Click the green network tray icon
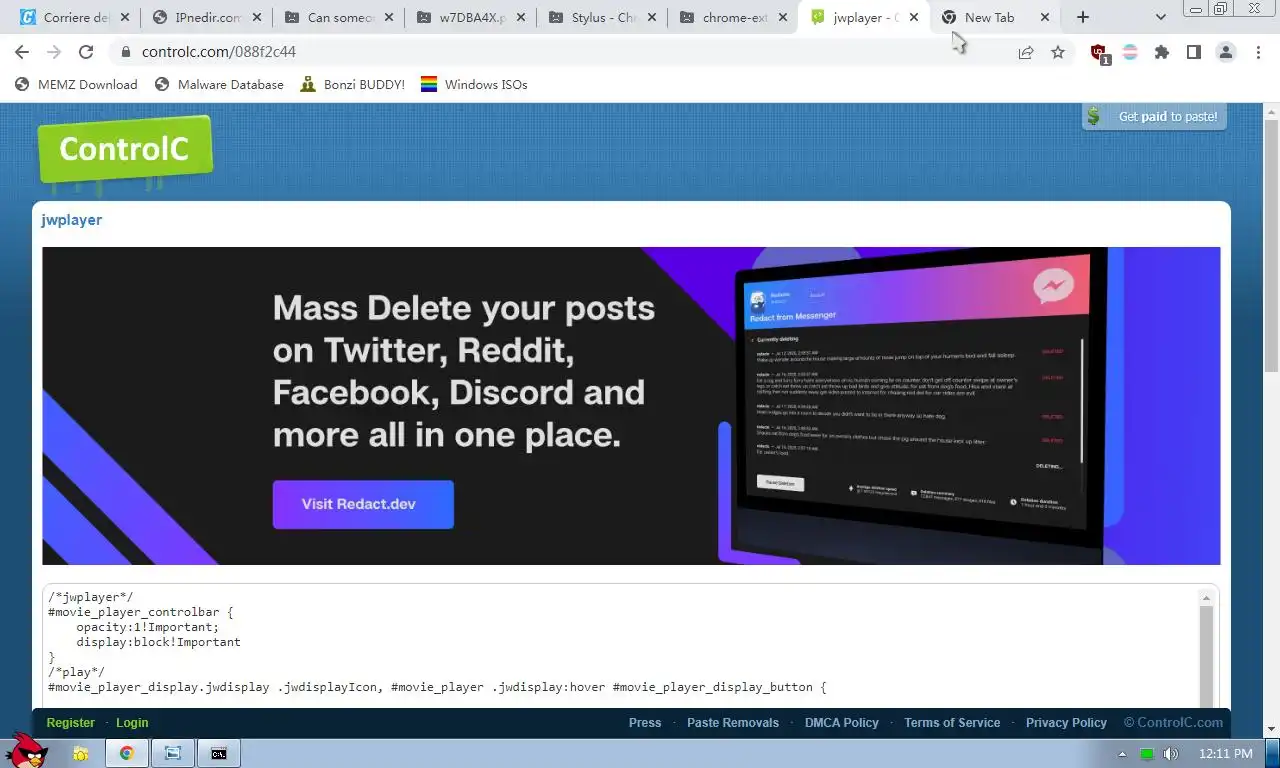This screenshot has width=1280, height=768. coord(1148,753)
